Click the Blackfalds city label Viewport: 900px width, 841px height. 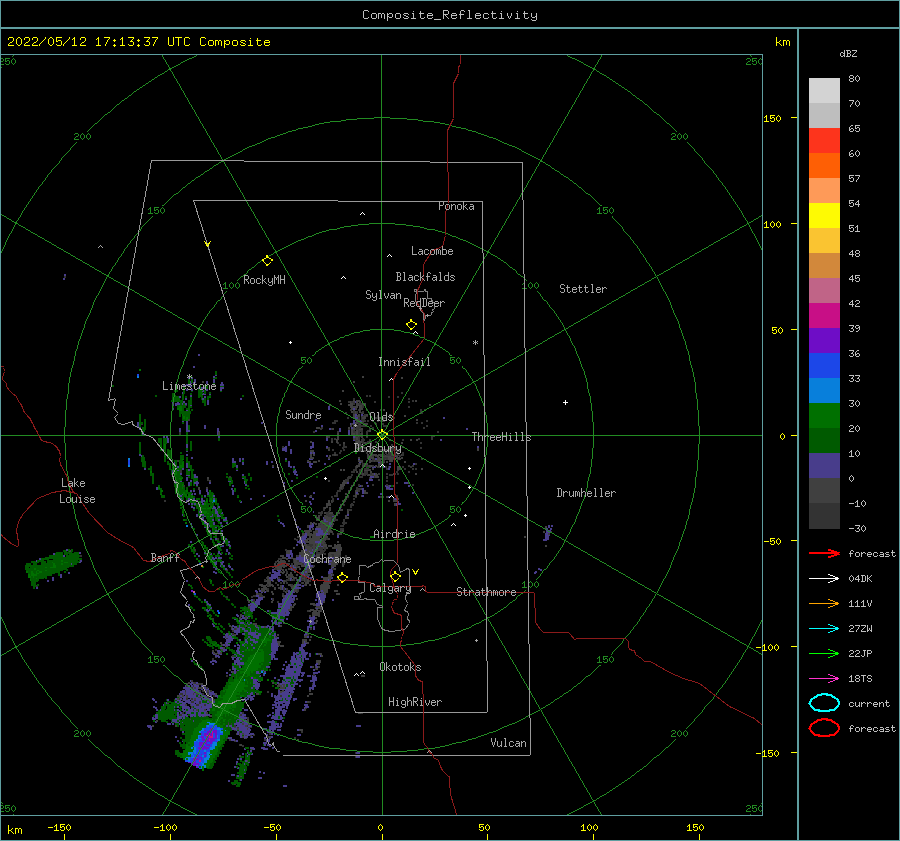point(425,277)
